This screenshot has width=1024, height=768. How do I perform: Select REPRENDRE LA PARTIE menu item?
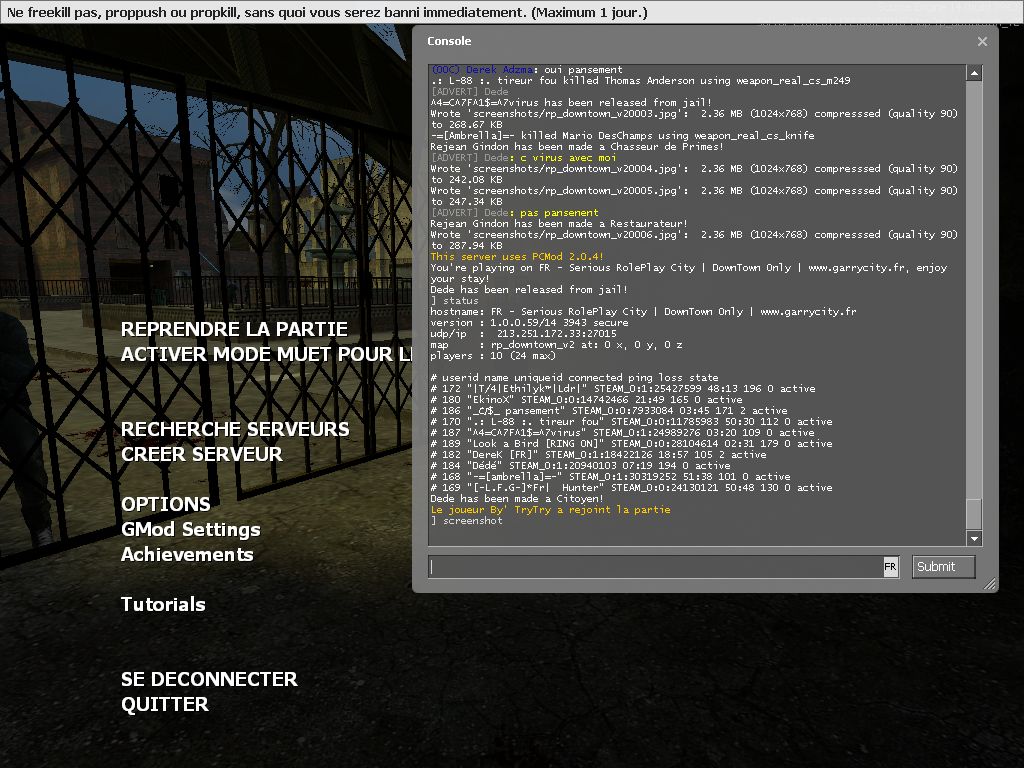point(234,329)
